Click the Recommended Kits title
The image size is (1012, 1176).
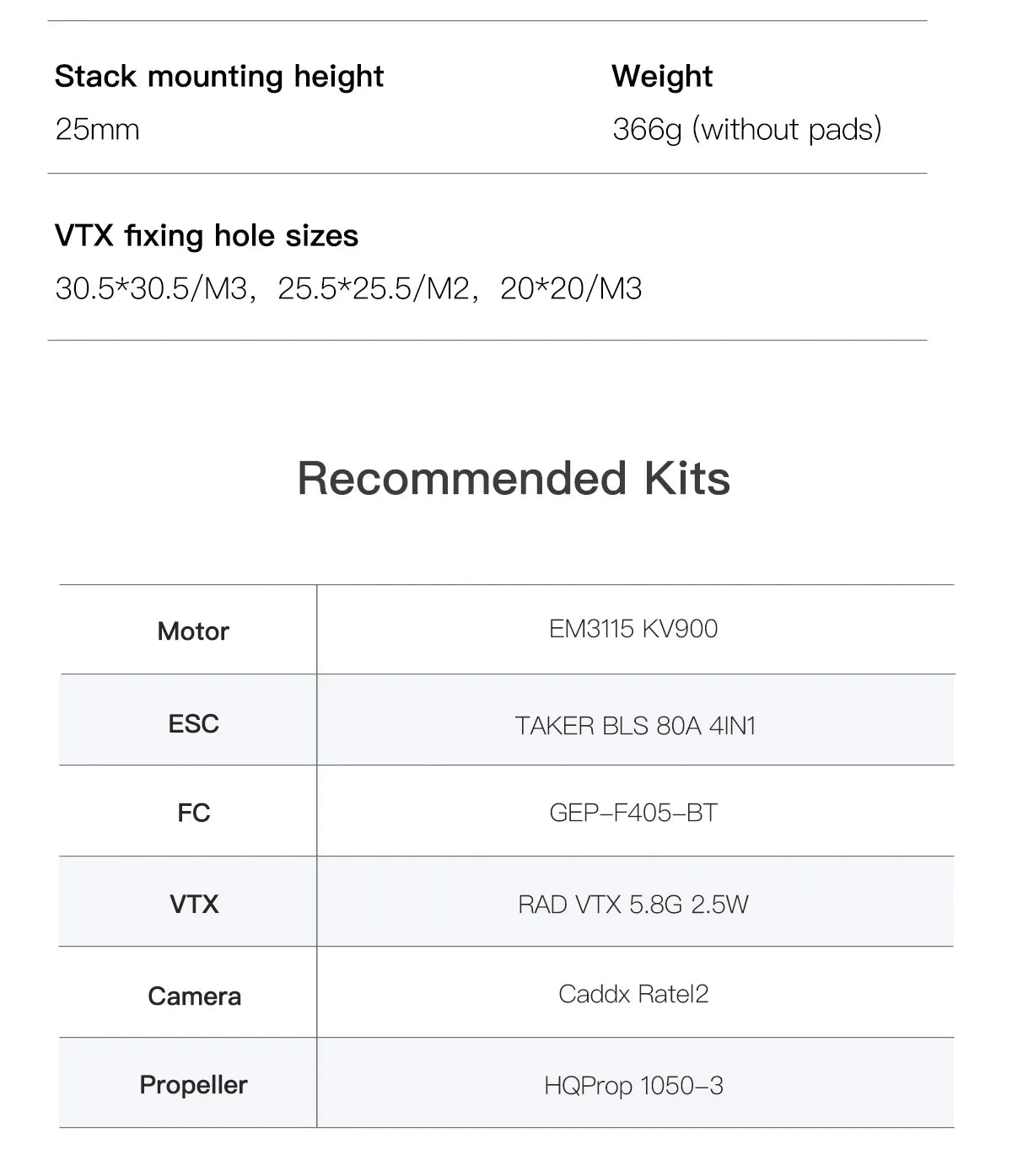514,478
